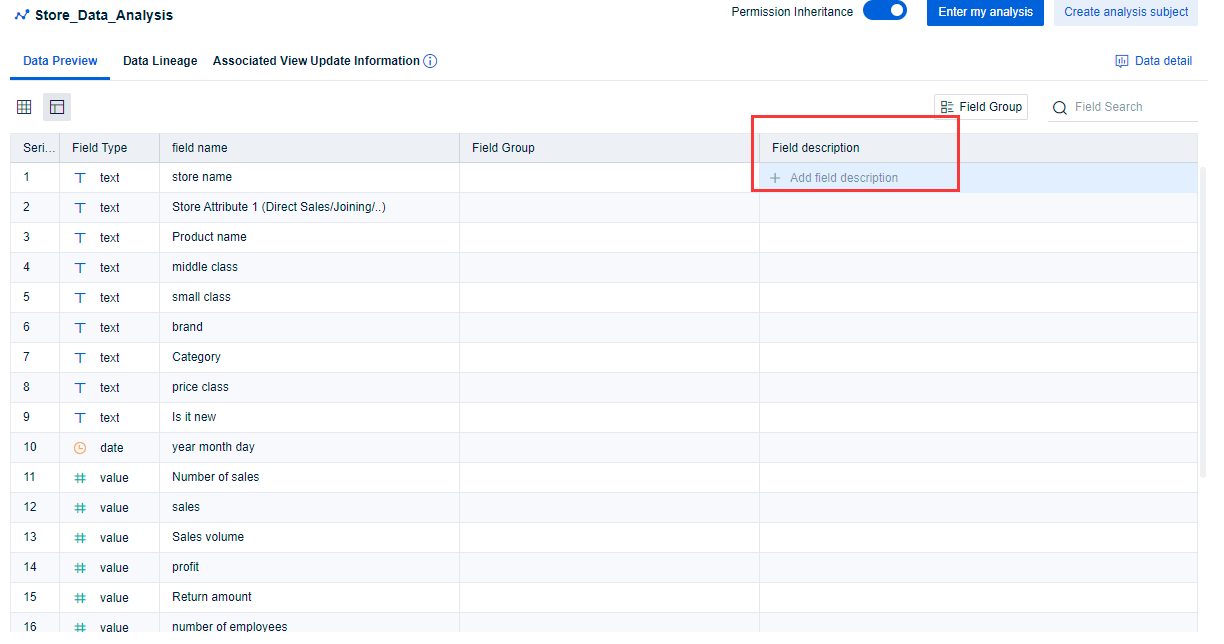Image resolution: width=1224 pixels, height=644 pixels.
Task: Click Add field description for store name
Action: [834, 177]
